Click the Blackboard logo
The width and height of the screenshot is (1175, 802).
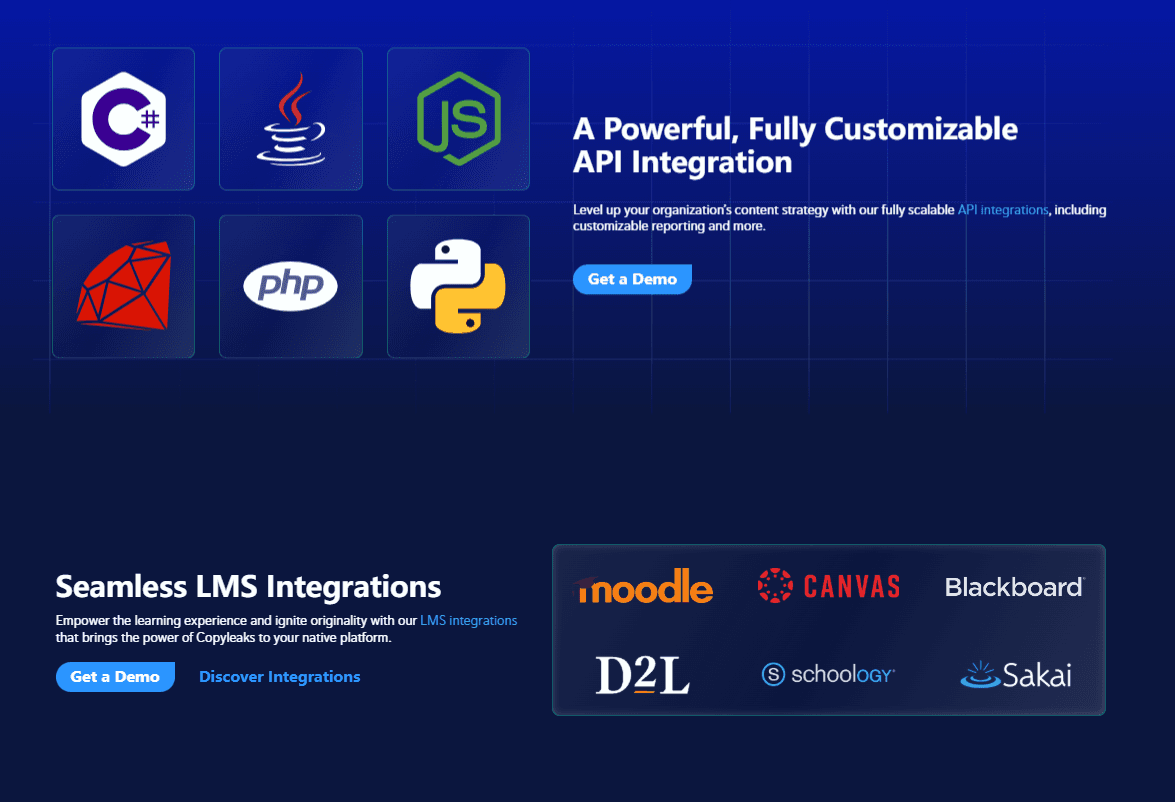(x=1014, y=587)
